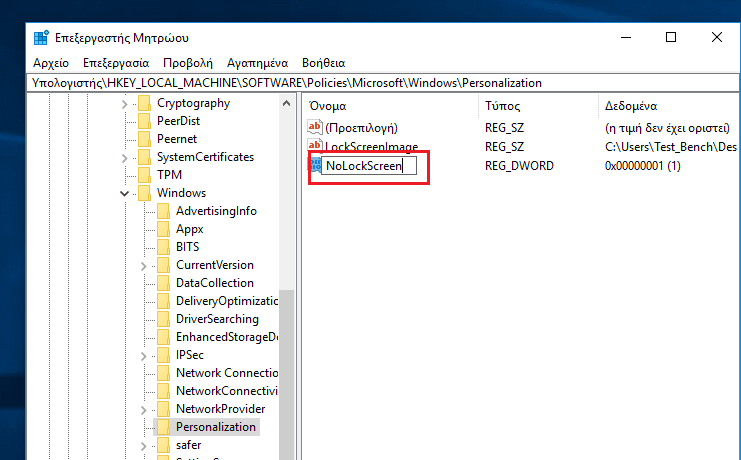Expand the CurrentVersion key

tap(144, 265)
